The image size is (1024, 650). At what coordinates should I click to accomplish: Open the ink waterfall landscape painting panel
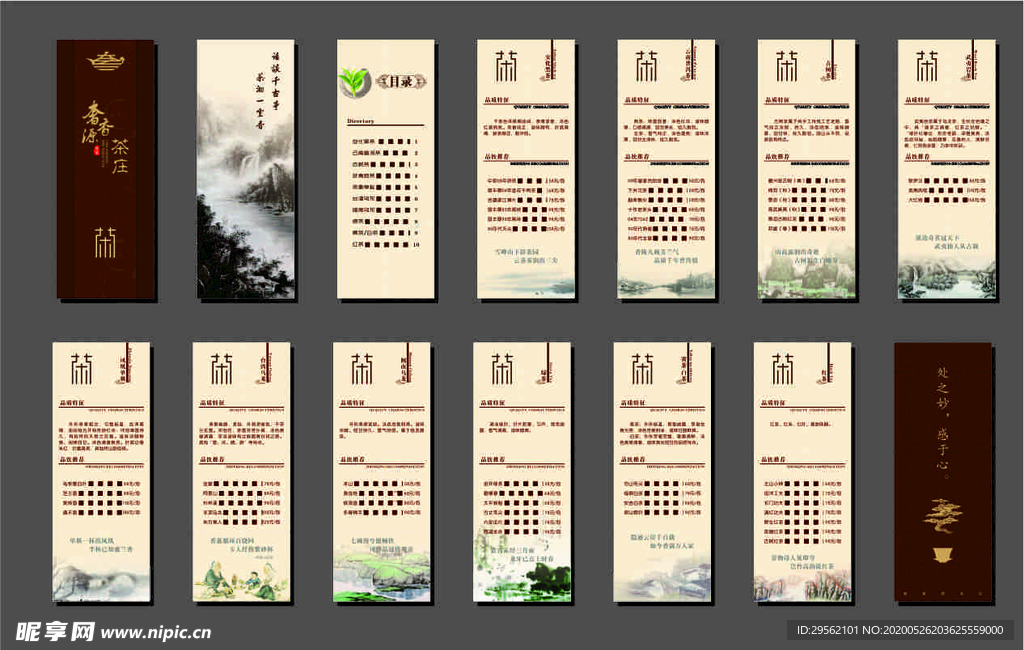tap(246, 169)
